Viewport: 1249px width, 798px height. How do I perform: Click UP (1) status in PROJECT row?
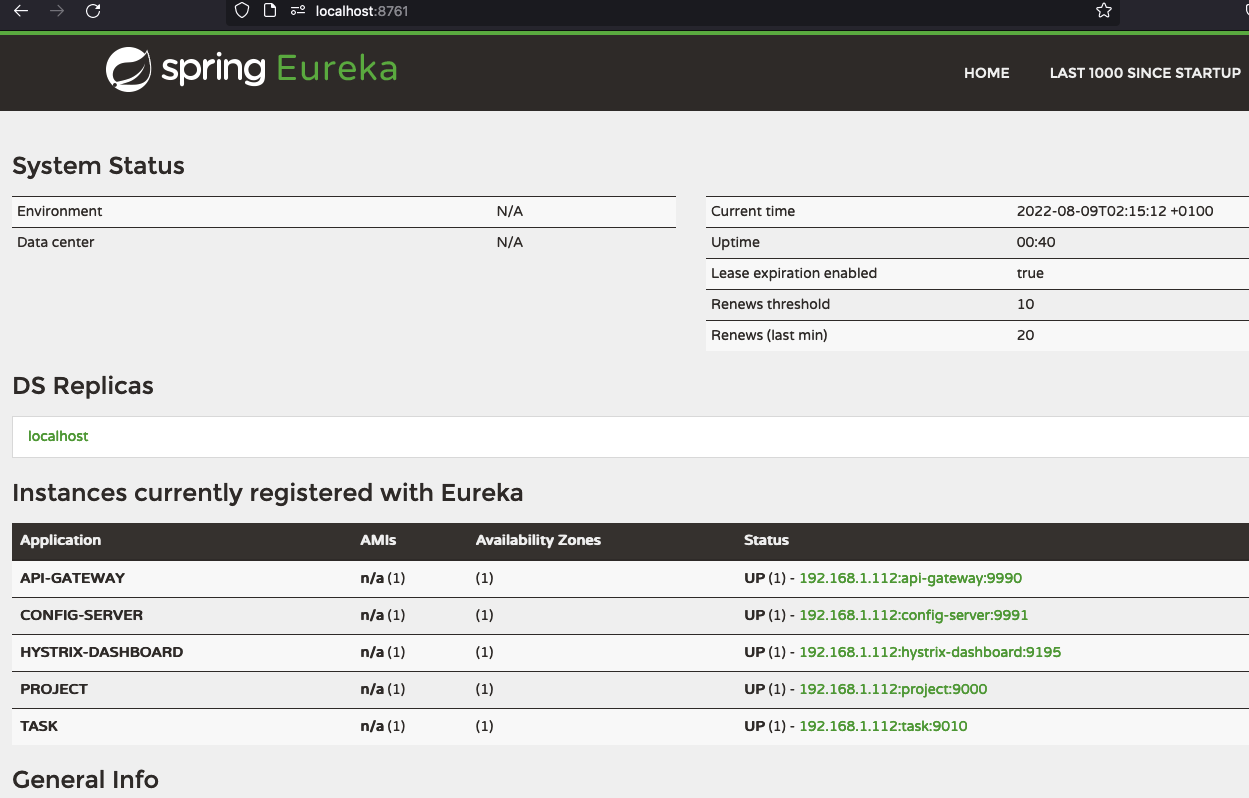pyautogui.click(x=766, y=689)
